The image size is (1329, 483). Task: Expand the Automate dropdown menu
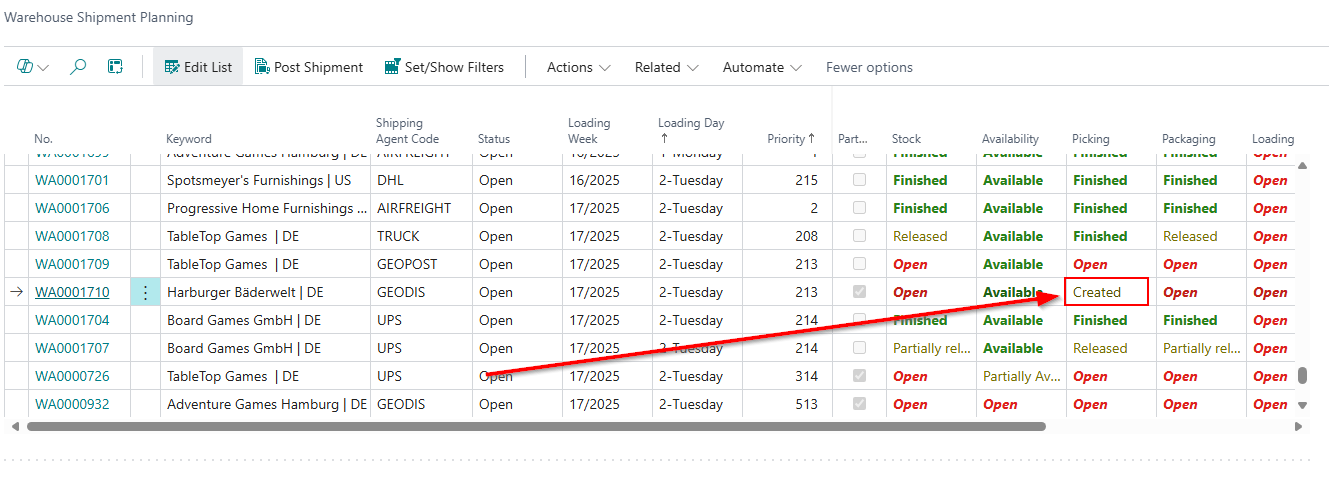pyautogui.click(x=762, y=67)
